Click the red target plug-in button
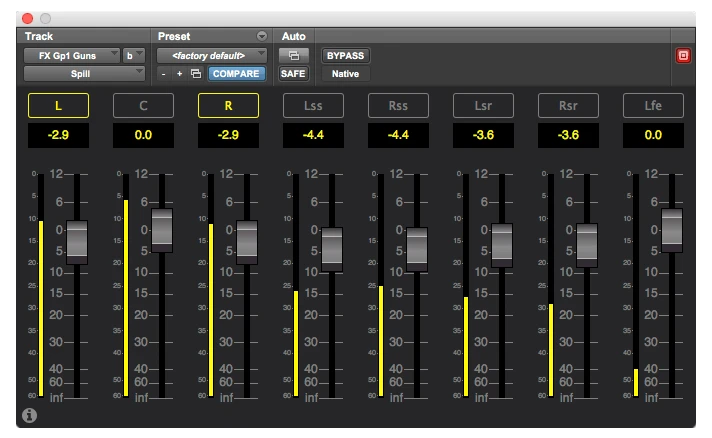 tap(683, 56)
